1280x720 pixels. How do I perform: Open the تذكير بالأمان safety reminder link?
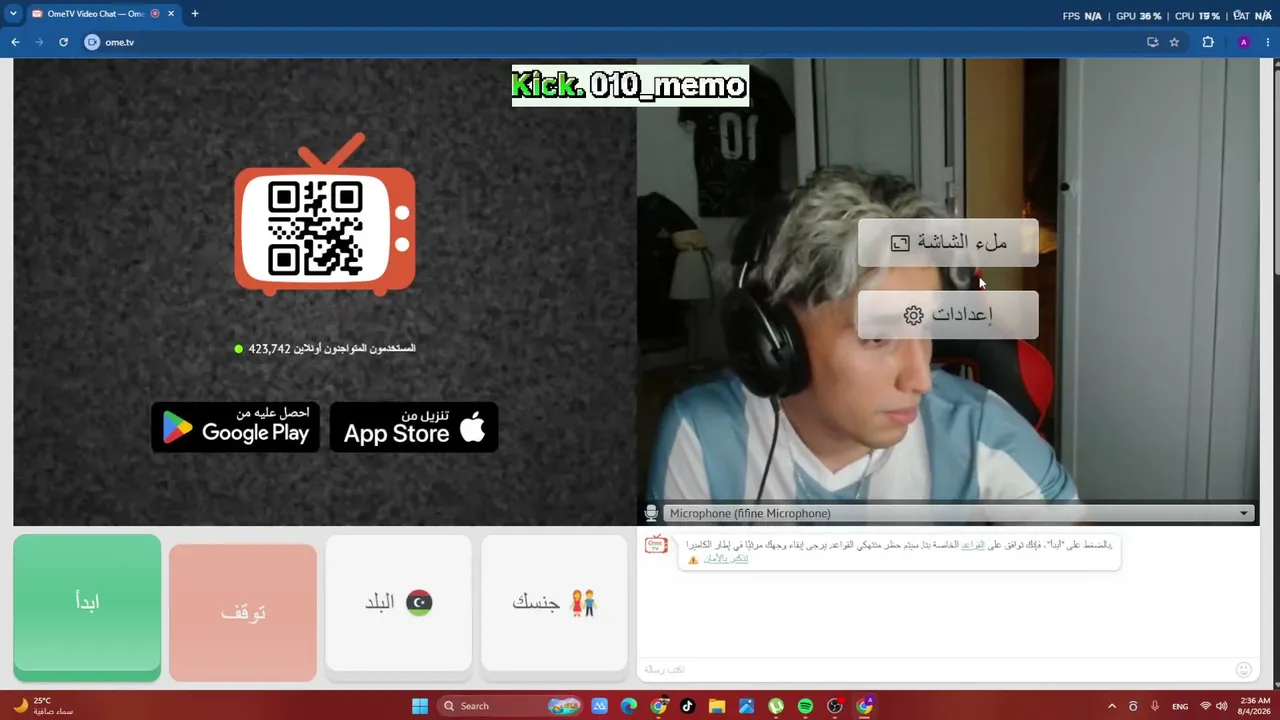(x=725, y=558)
